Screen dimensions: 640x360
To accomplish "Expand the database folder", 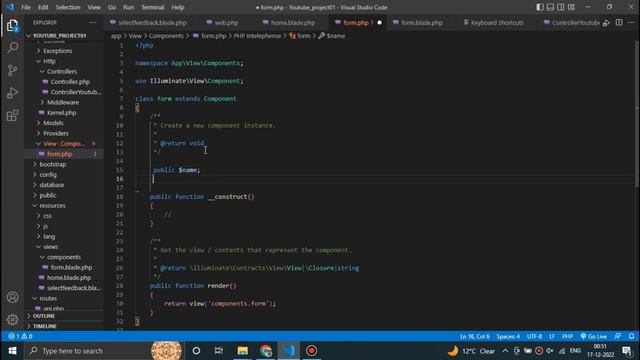I will (51, 185).
